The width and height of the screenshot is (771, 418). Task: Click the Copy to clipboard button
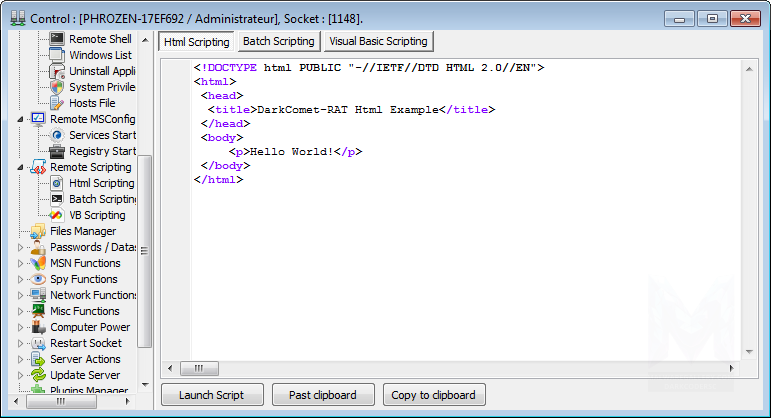coord(434,395)
